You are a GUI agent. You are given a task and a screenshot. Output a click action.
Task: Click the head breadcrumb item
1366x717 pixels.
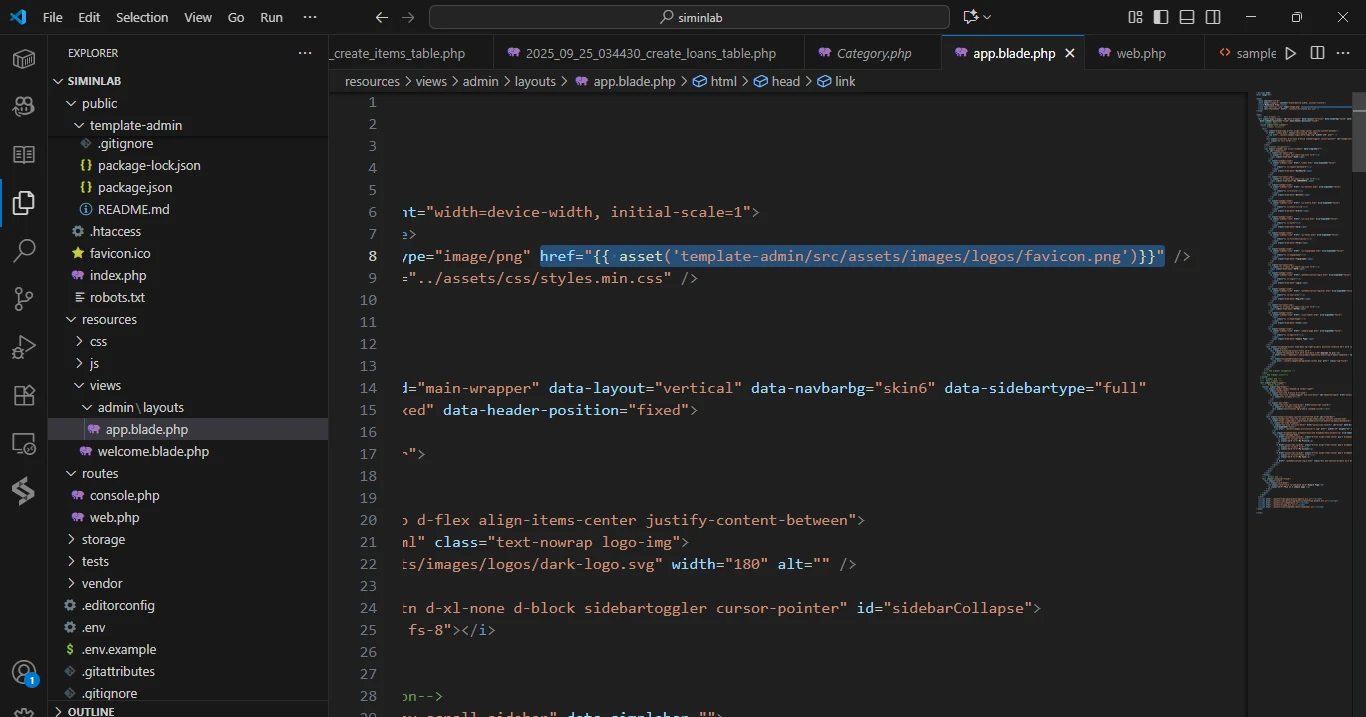point(785,81)
